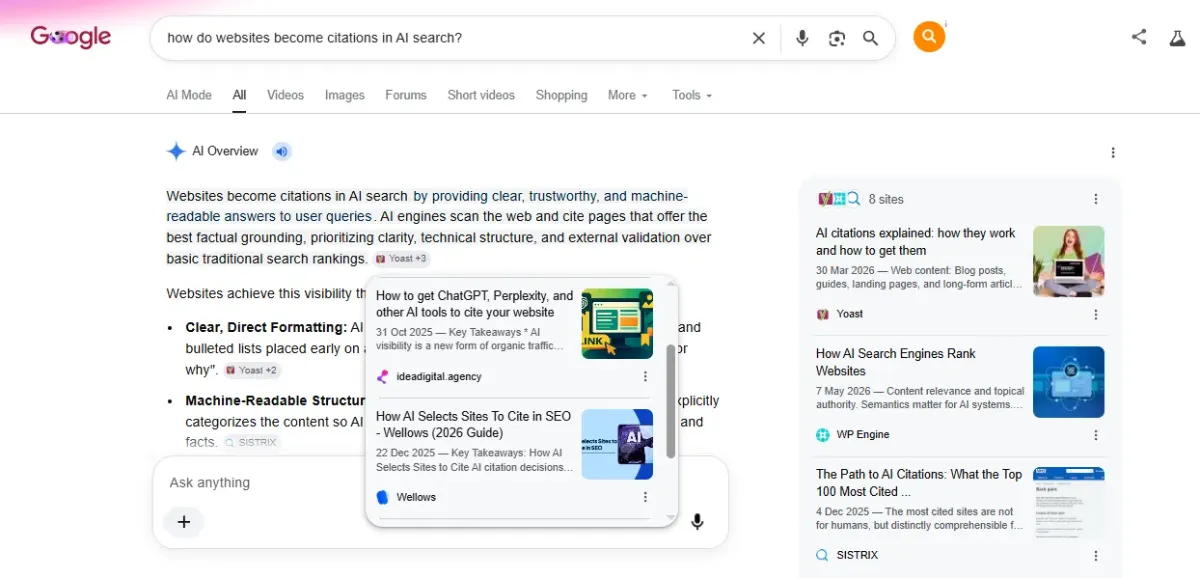Click the Yoast +3 citation chip
The width and height of the screenshot is (1200, 578).
(x=401, y=259)
